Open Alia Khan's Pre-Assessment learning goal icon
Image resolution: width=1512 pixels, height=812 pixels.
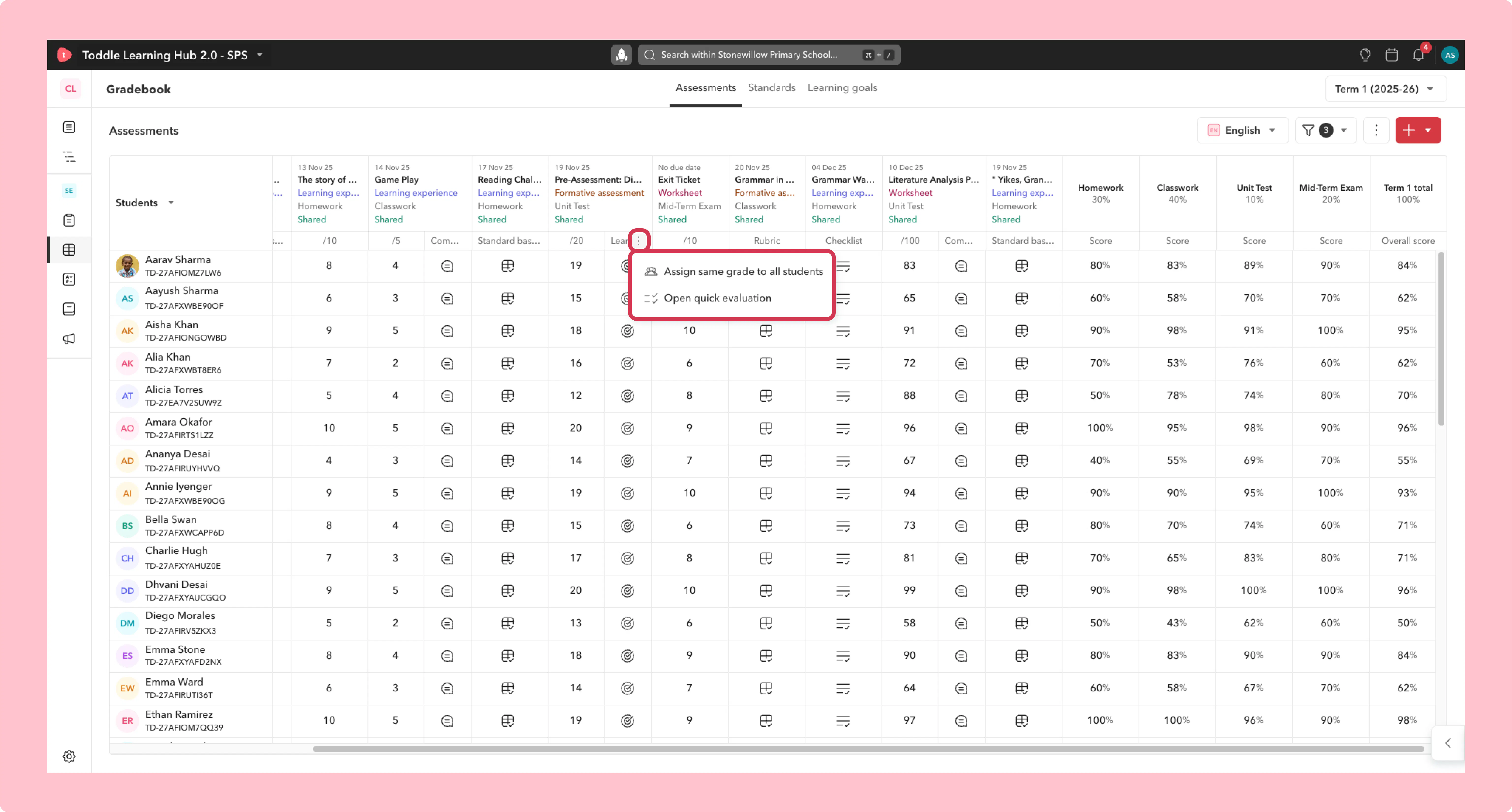pyautogui.click(x=628, y=363)
